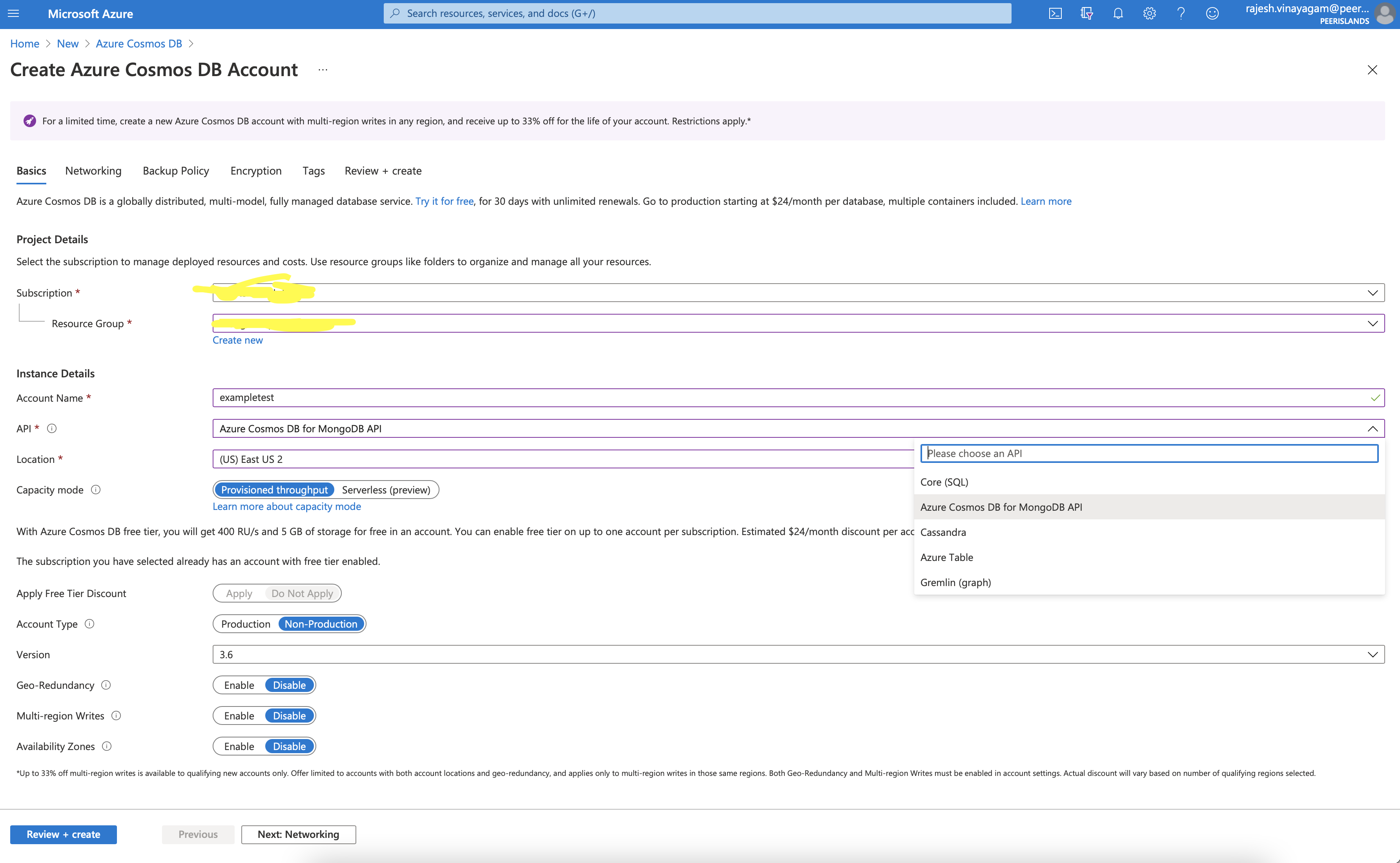Screen dimensions: 1400x863
Task: Open Directories and subscriptions filter icon
Action: click(1086, 13)
